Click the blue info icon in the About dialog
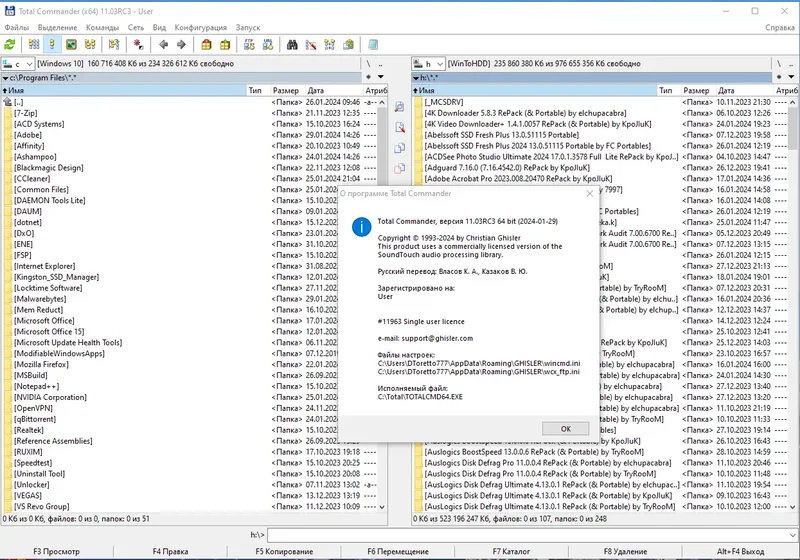Image resolution: width=800 pixels, height=560 pixels. pos(362,227)
